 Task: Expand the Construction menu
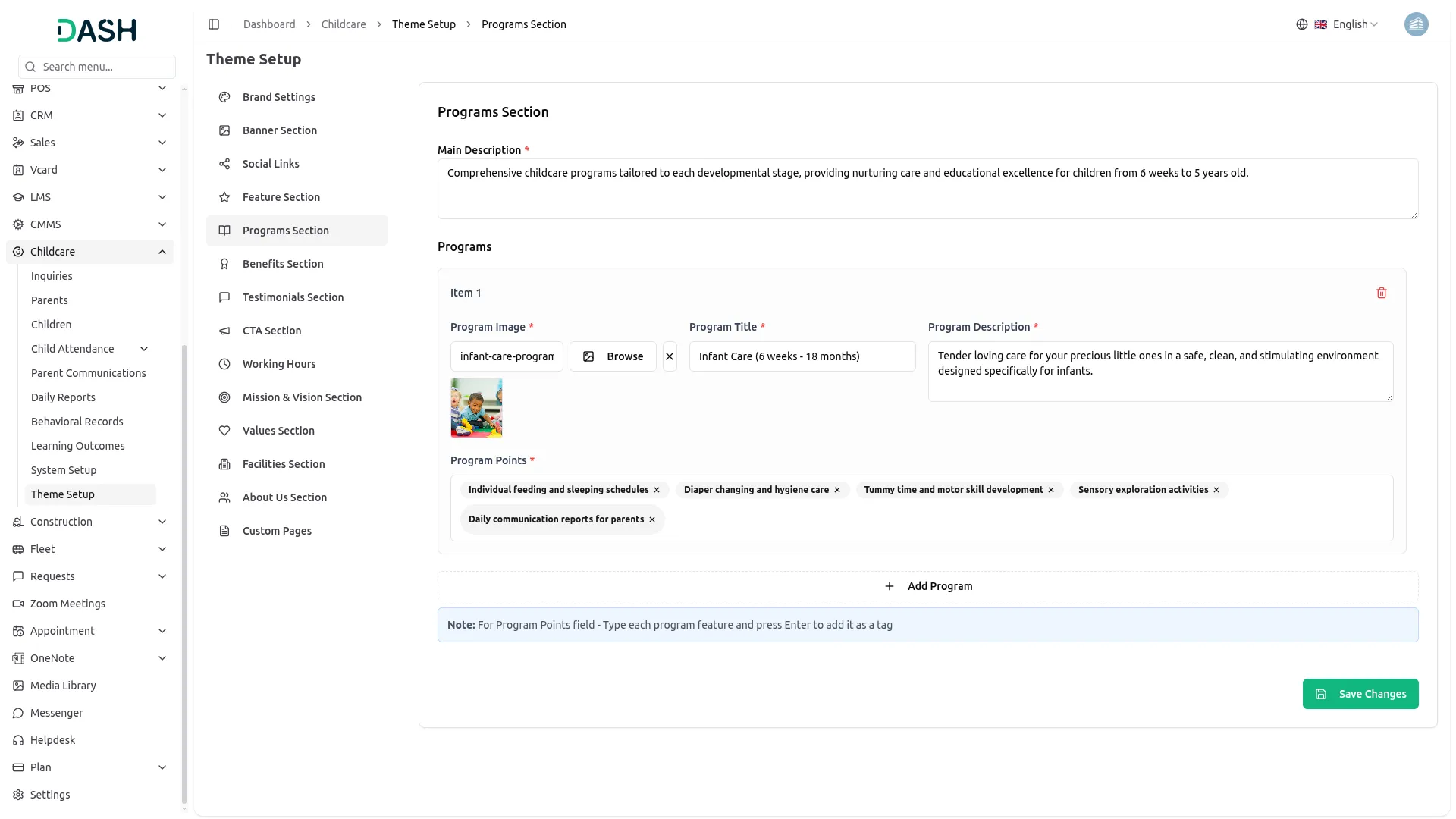point(162,522)
